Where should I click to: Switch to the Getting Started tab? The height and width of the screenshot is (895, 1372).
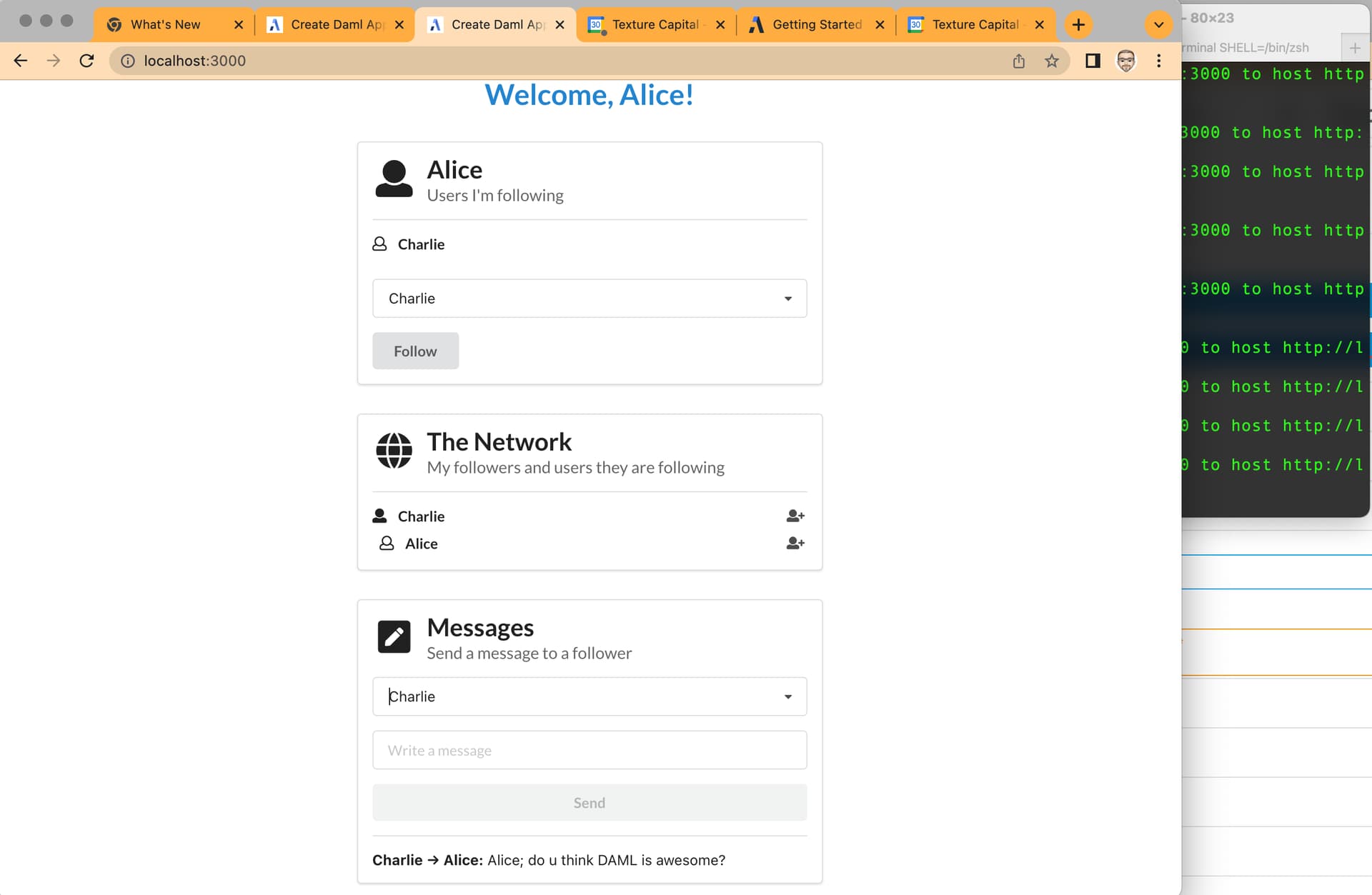pyautogui.click(x=816, y=24)
